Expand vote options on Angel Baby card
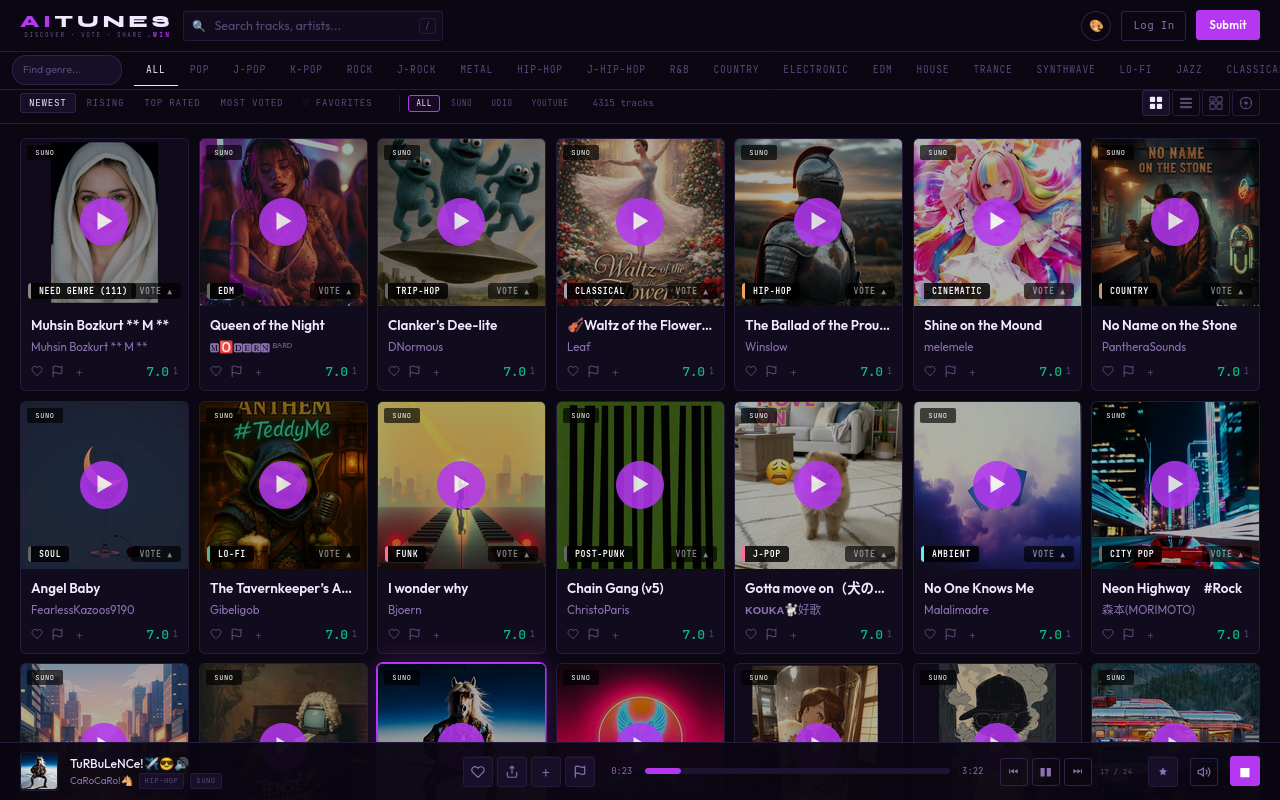 point(156,554)
